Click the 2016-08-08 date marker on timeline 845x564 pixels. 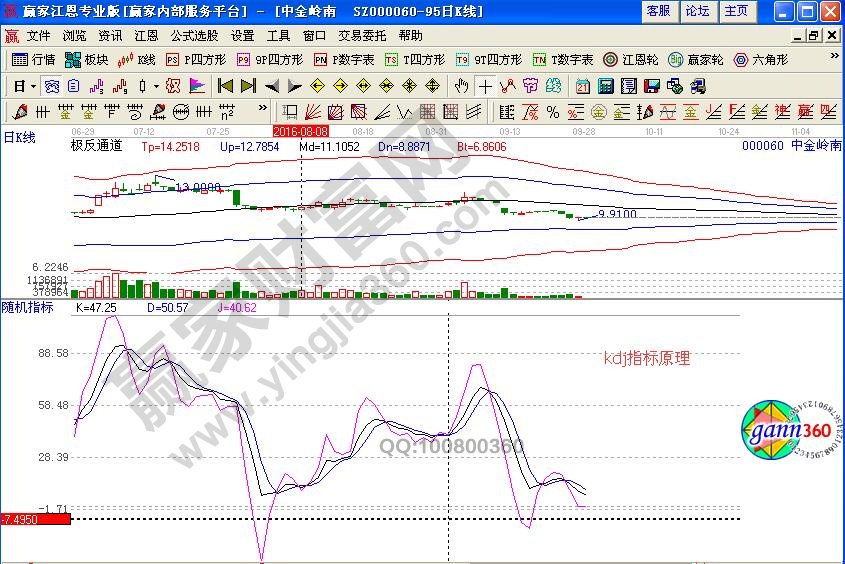coord(301,131)
